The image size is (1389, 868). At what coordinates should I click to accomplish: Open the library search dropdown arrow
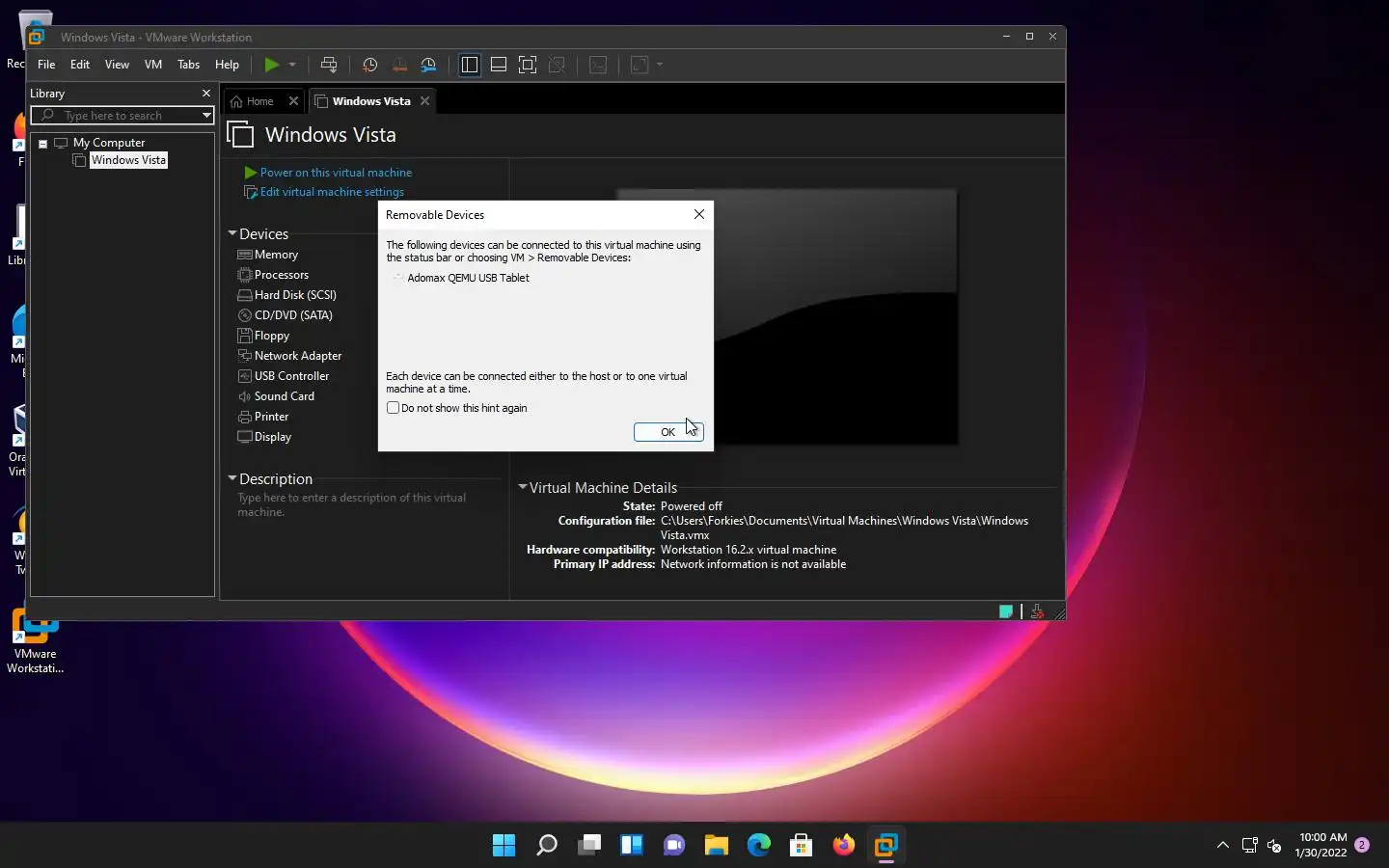tap(206, 116)
